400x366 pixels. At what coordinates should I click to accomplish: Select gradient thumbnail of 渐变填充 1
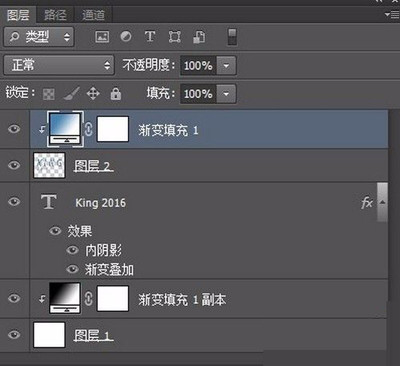65,129
